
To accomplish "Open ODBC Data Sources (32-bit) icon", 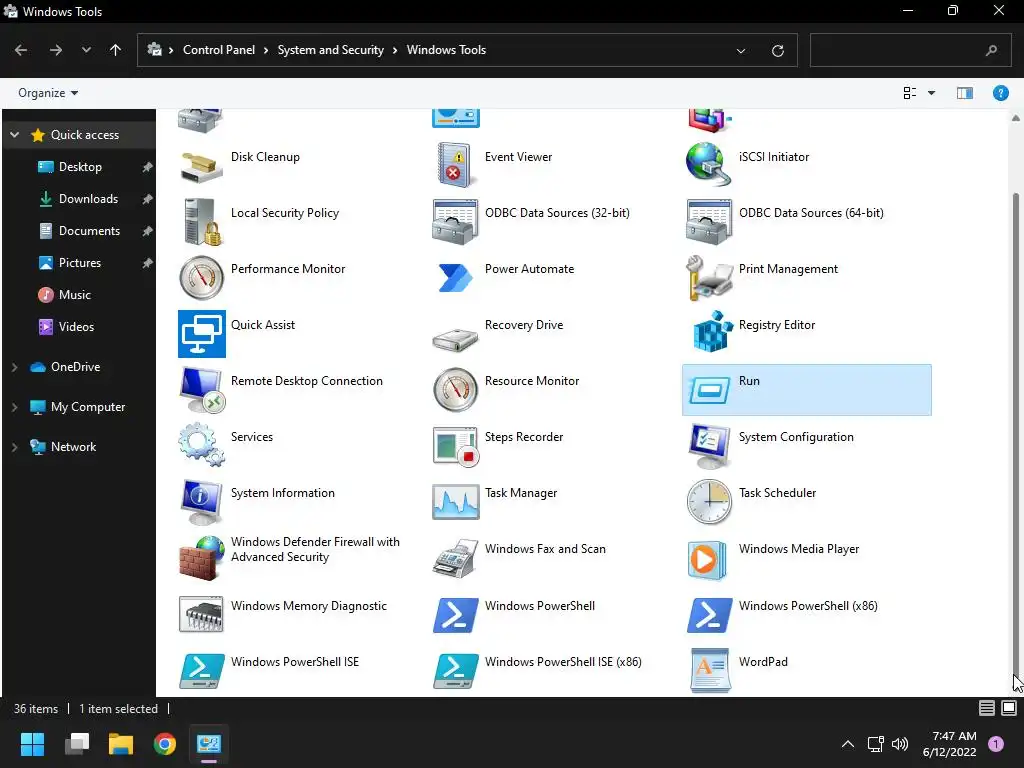I will [x=455, y=222].
